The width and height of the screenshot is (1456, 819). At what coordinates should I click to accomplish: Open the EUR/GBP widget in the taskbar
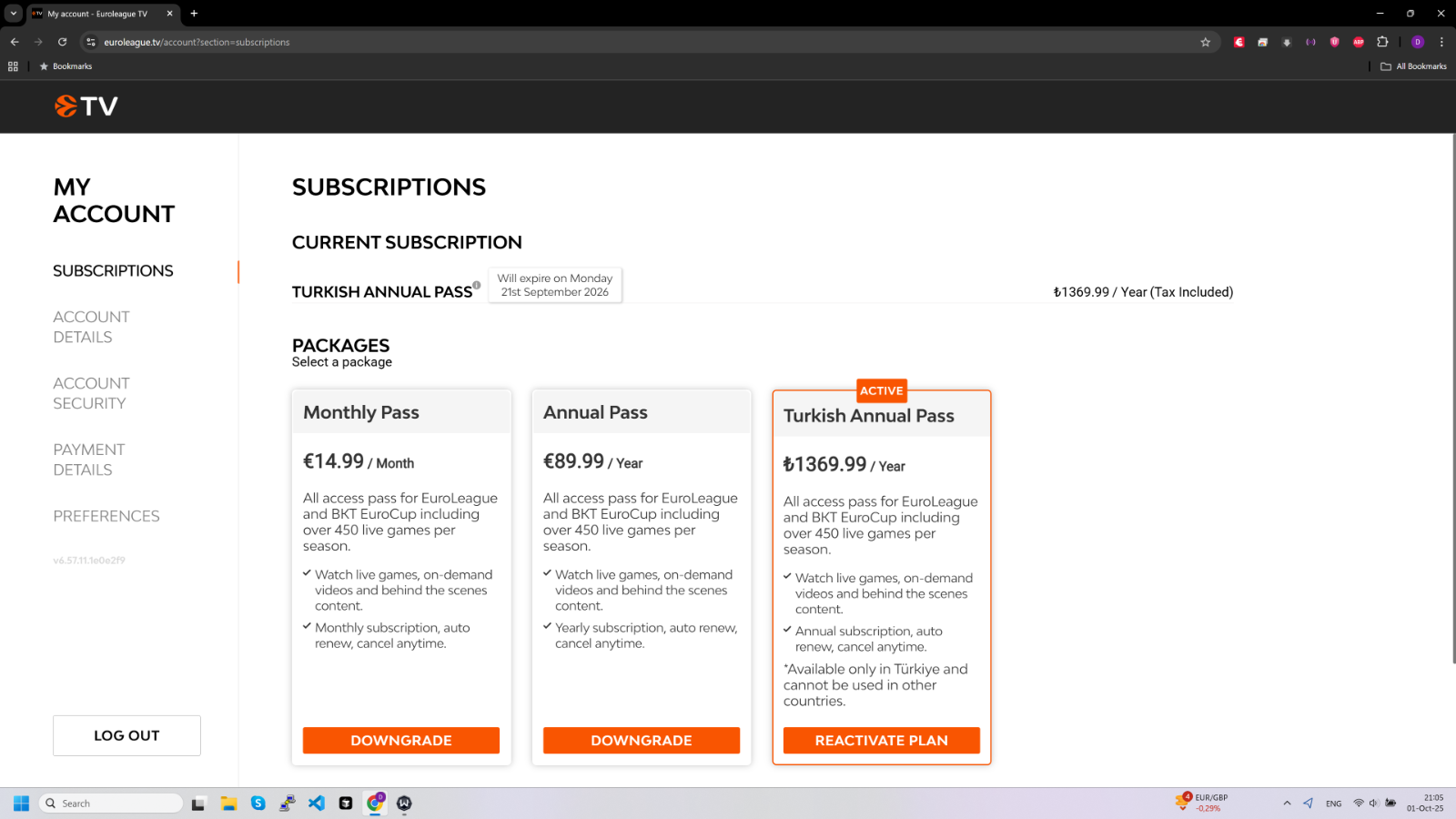(x=1201, y=803)
